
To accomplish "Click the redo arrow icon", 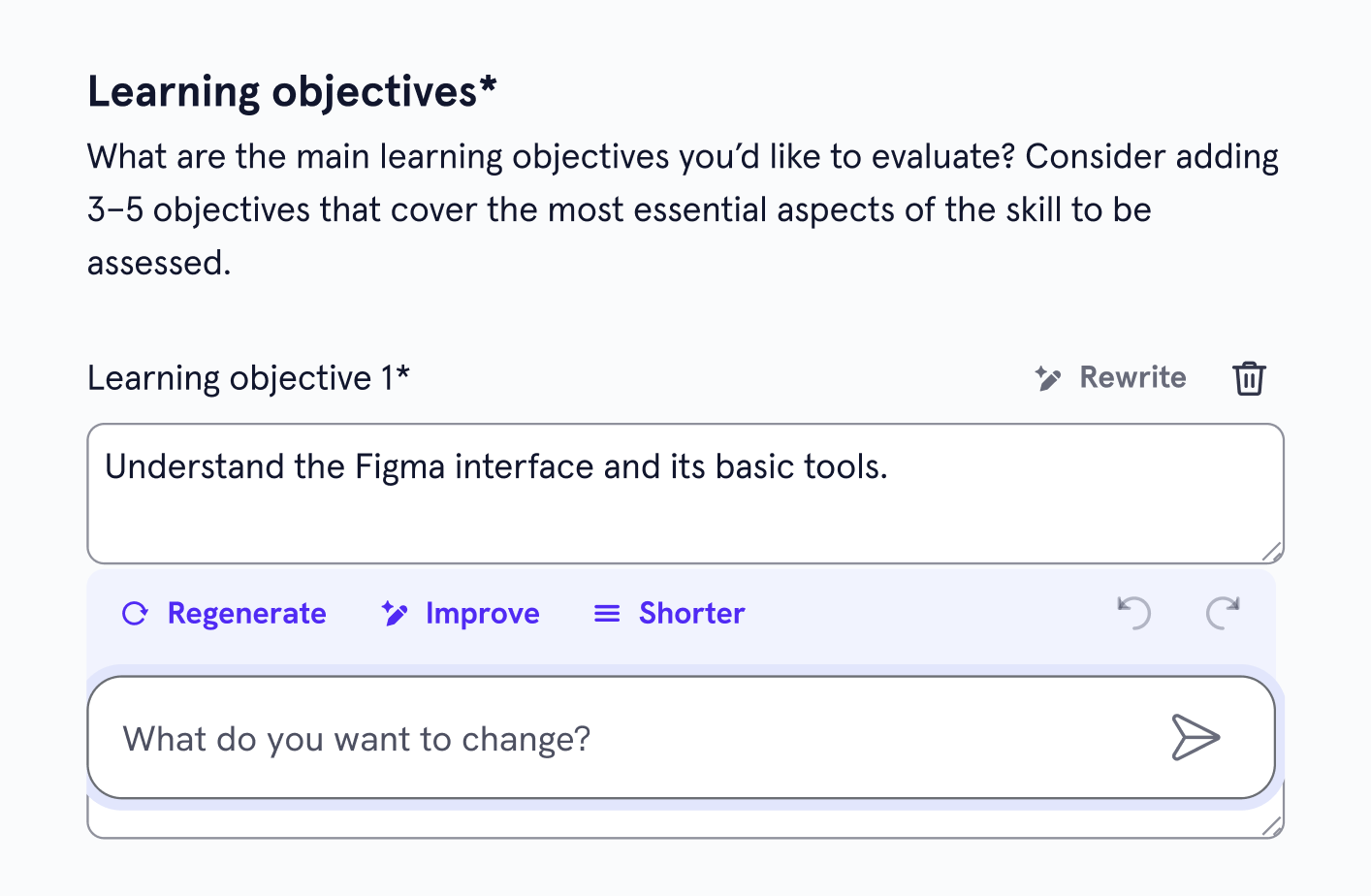I will 1223,613.
